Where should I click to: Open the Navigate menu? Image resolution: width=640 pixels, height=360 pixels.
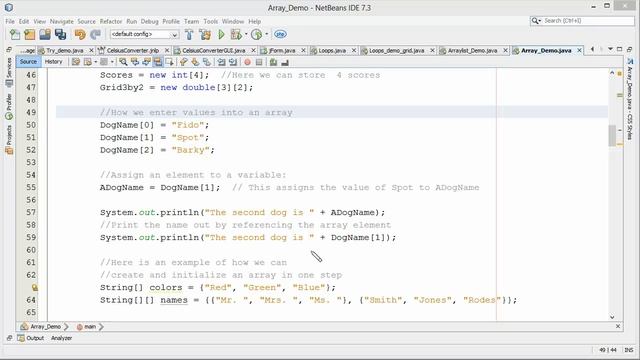(62, 21)
